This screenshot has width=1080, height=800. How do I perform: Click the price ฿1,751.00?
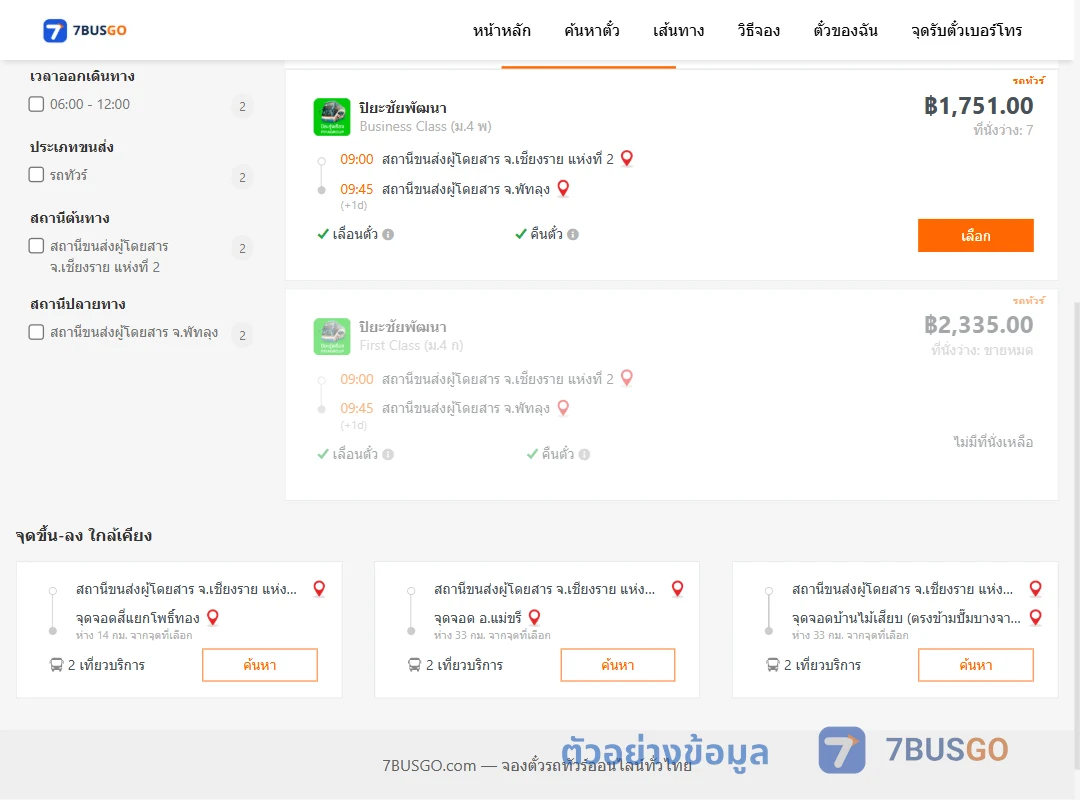coord(978,105)
